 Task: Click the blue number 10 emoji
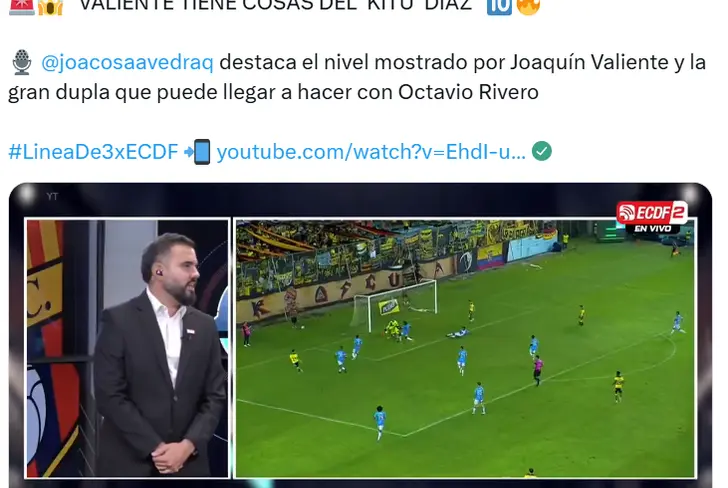point(499,7)
